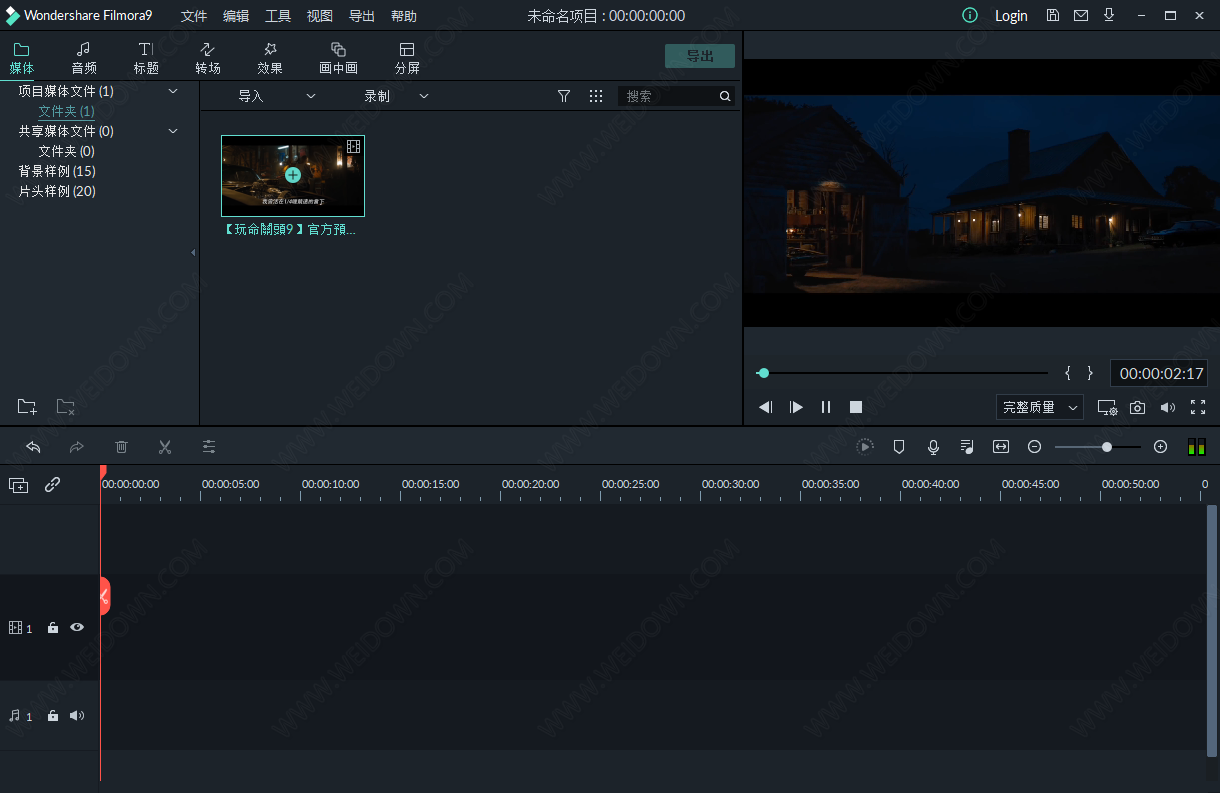
Task: Click the green 导出 button
Action: [700, 56]
